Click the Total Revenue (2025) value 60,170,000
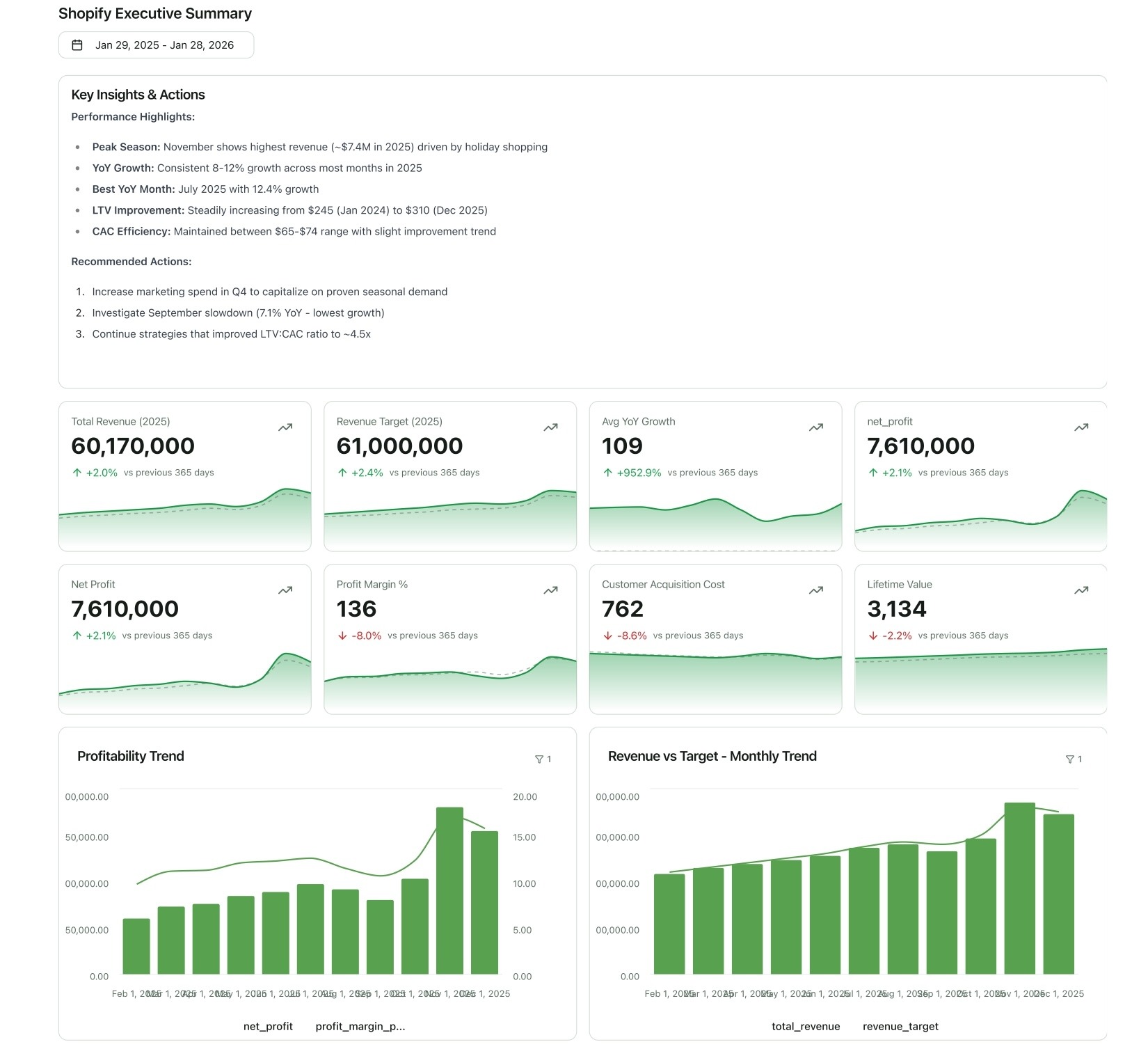This screenshot has height=1049, width=1148. [x=133, y=446]
